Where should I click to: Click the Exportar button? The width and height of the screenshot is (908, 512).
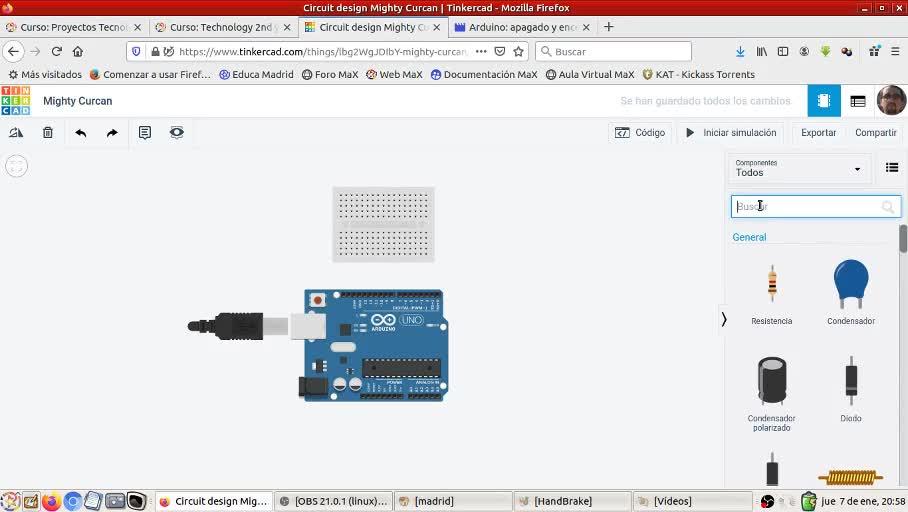[x=818, y=133]
